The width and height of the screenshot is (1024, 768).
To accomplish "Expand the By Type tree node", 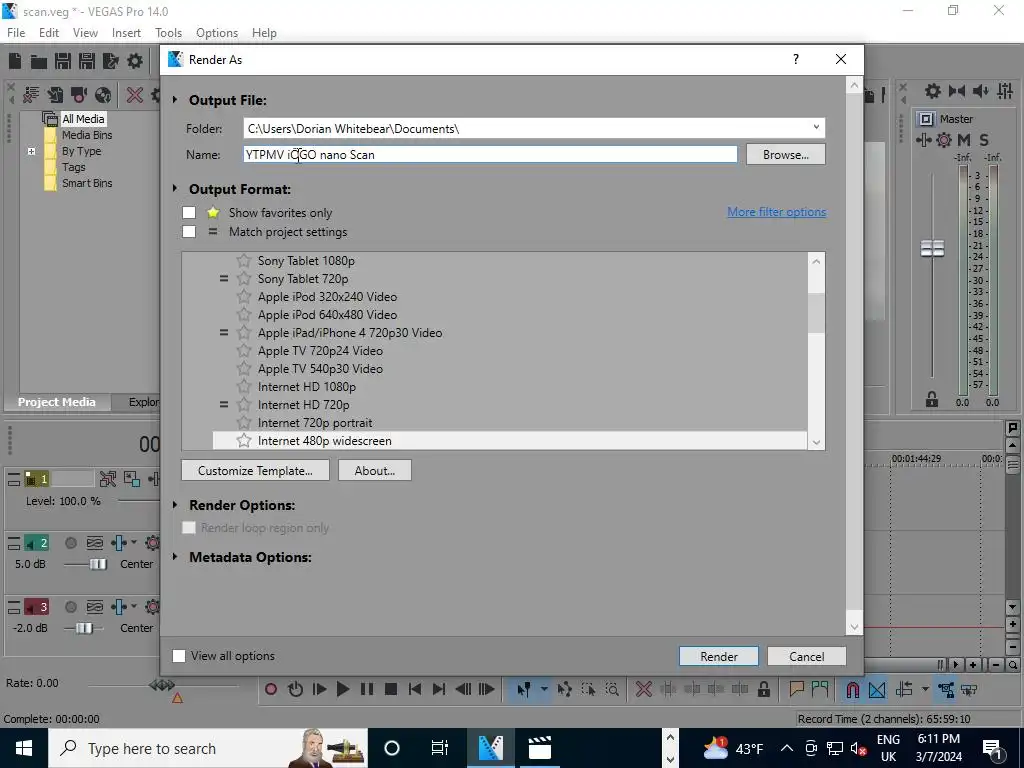I will [x=31, y=151].
